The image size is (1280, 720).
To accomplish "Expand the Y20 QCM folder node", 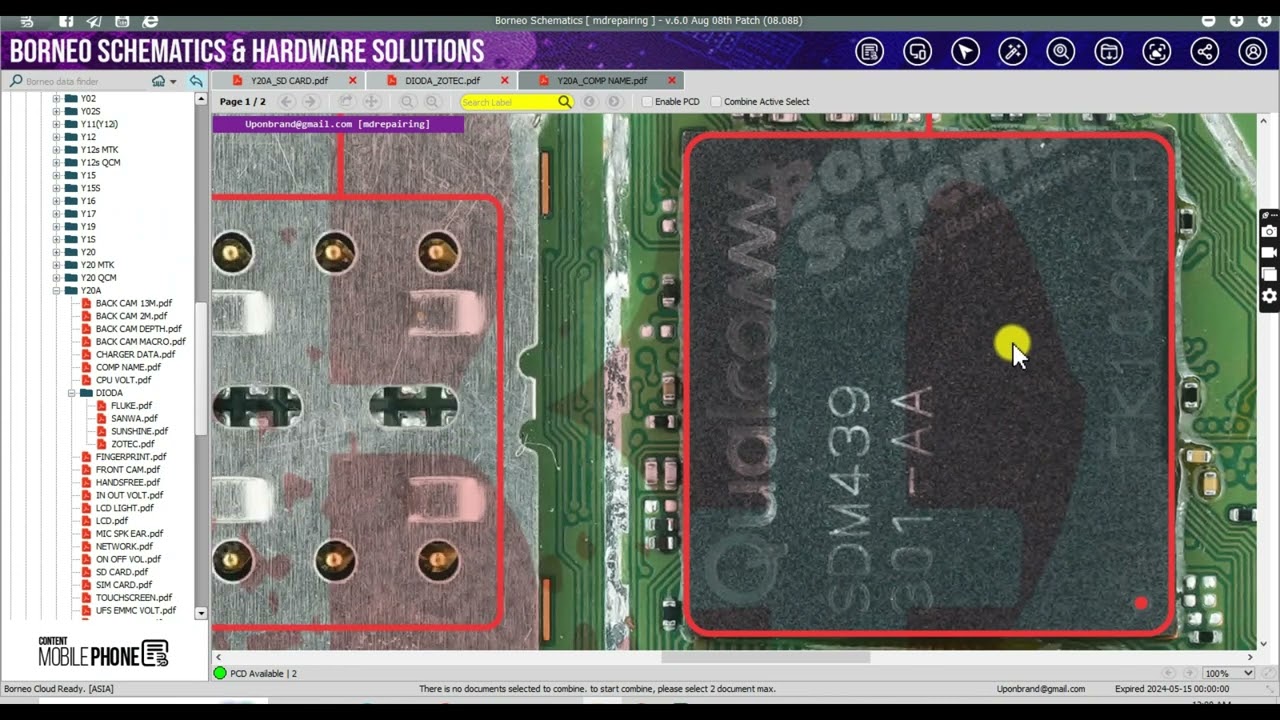I will coord(56,278).
